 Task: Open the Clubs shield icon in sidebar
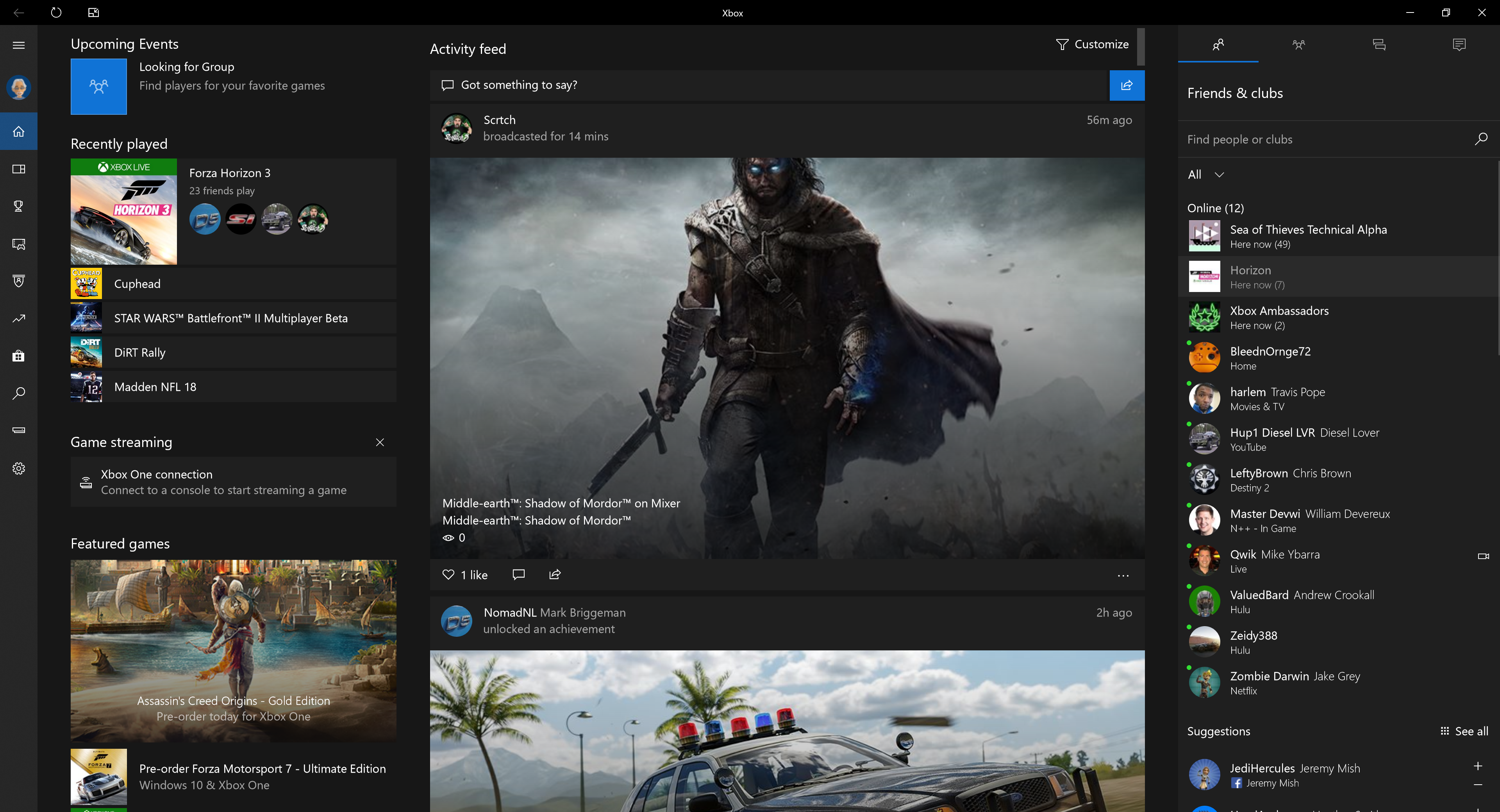tap(19, 281)
